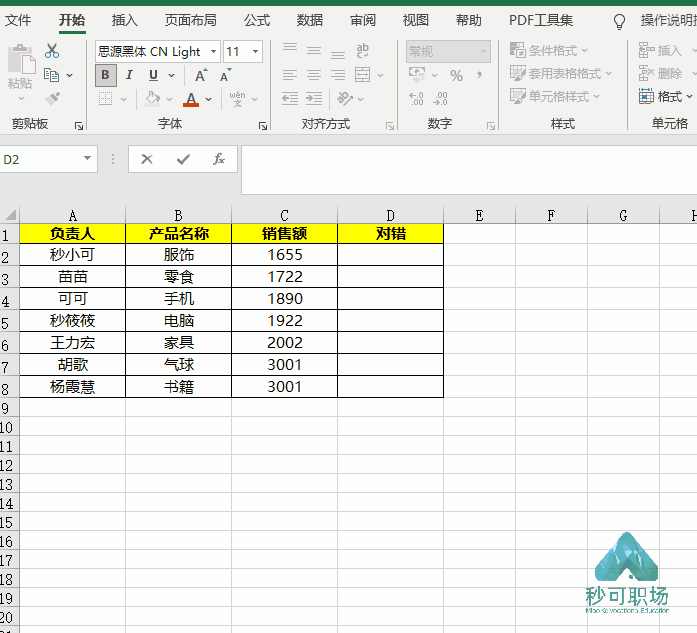Increase font size with large A icon
697x633 pixels.
pos(201,75)
